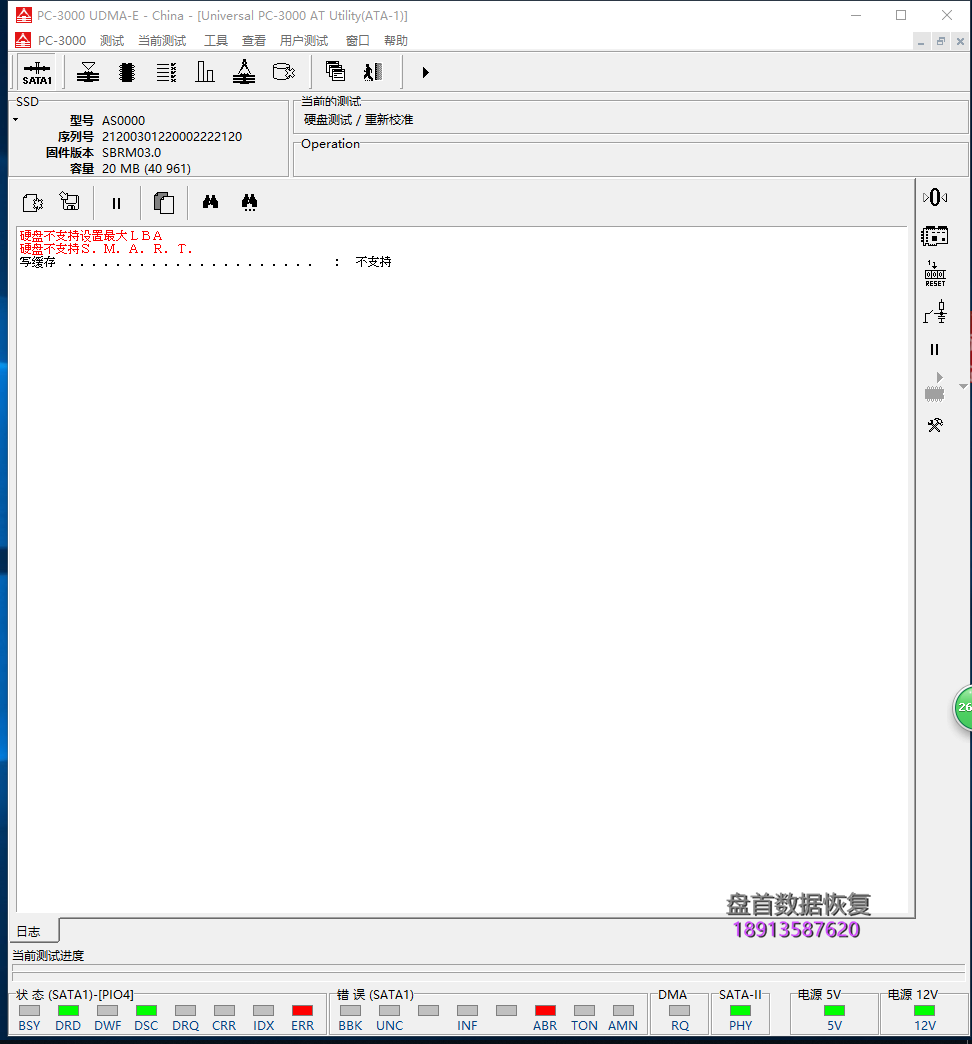Click the capacity value 20 MB (40 961)
The image size is (972, 1044).
(146, 168)
